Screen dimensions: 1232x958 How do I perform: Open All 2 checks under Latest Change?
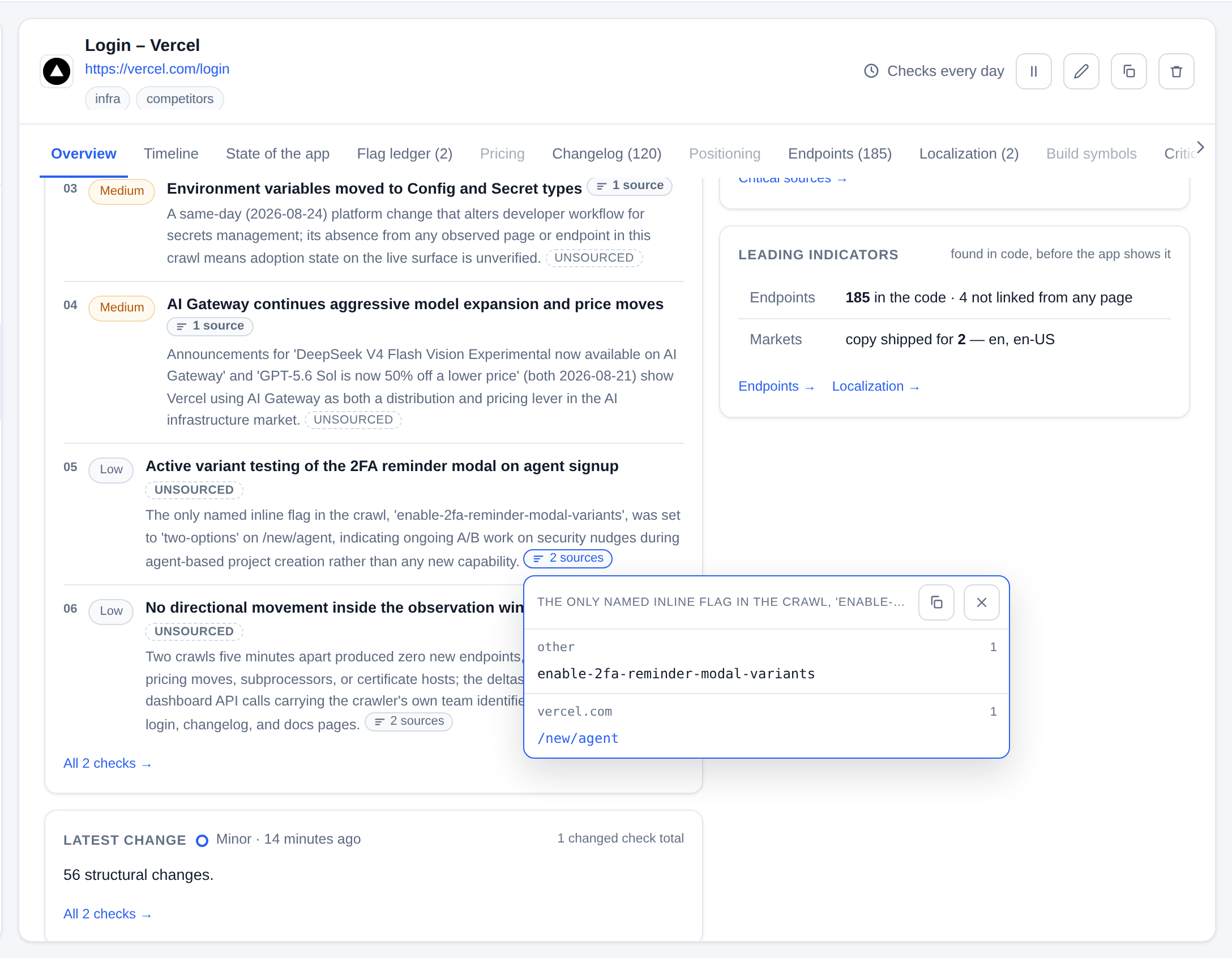[107, 914]
